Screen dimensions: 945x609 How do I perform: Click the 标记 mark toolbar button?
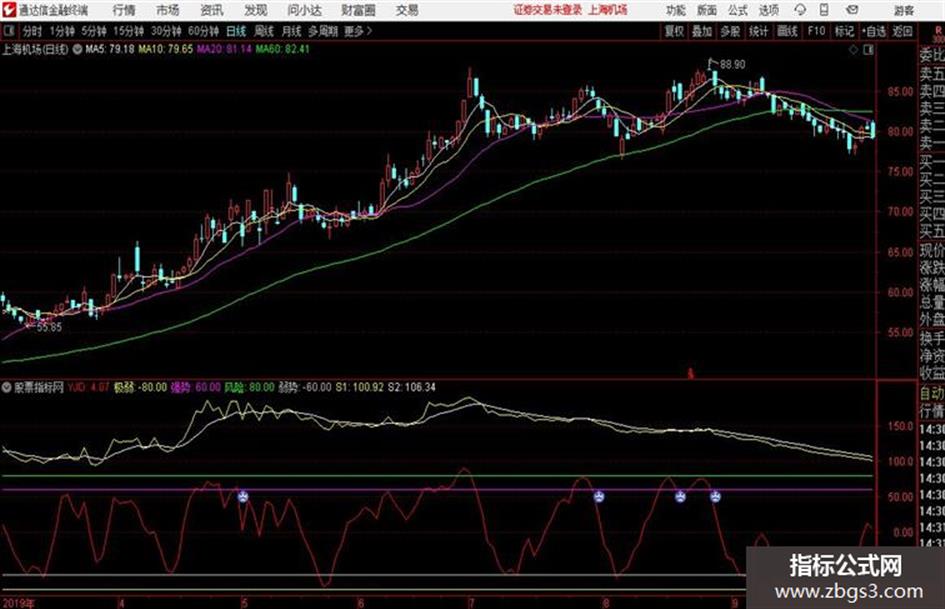(844, 31)
